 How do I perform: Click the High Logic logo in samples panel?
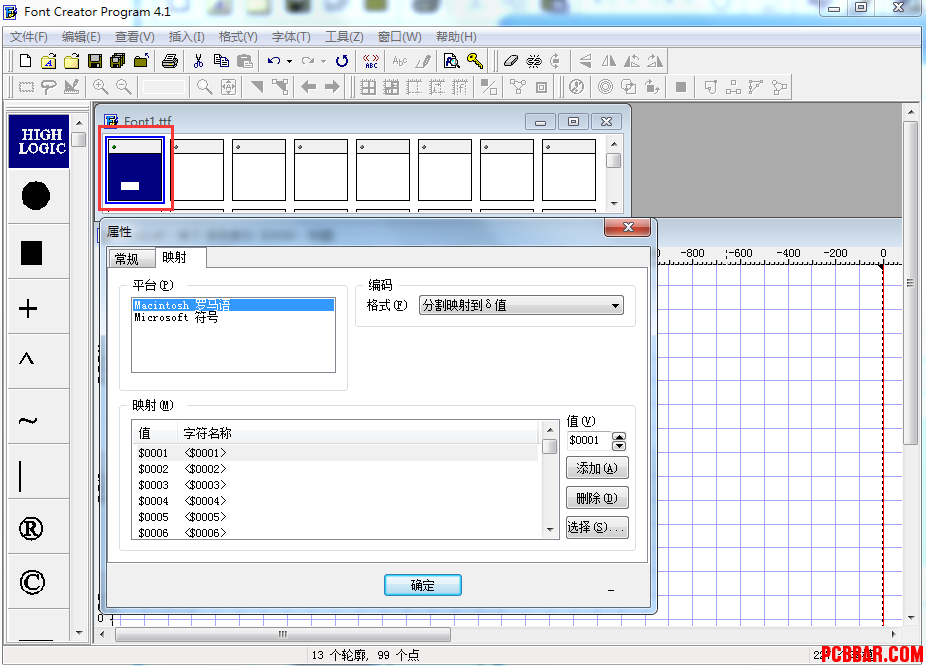(39, 142)
